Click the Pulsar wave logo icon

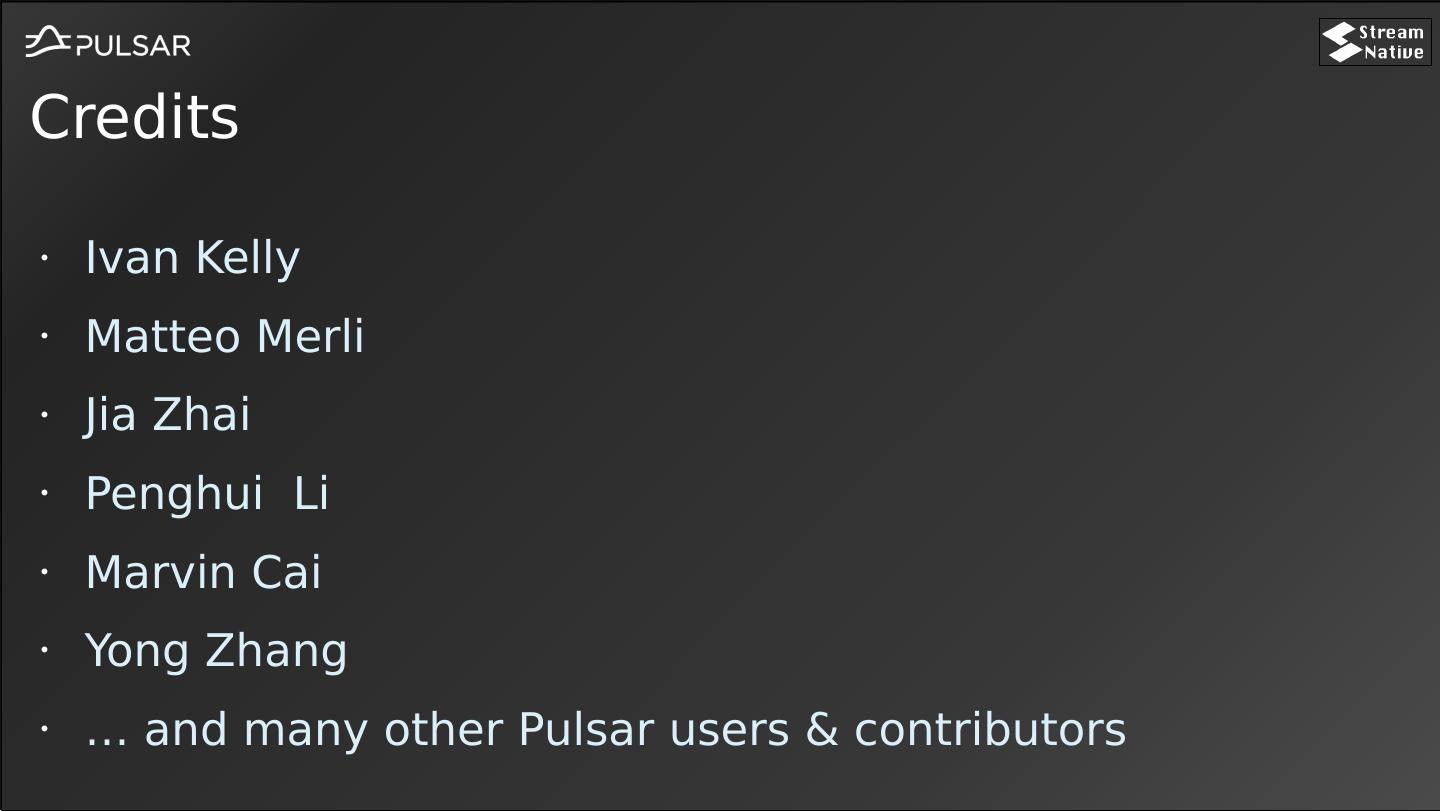(47, 42)
